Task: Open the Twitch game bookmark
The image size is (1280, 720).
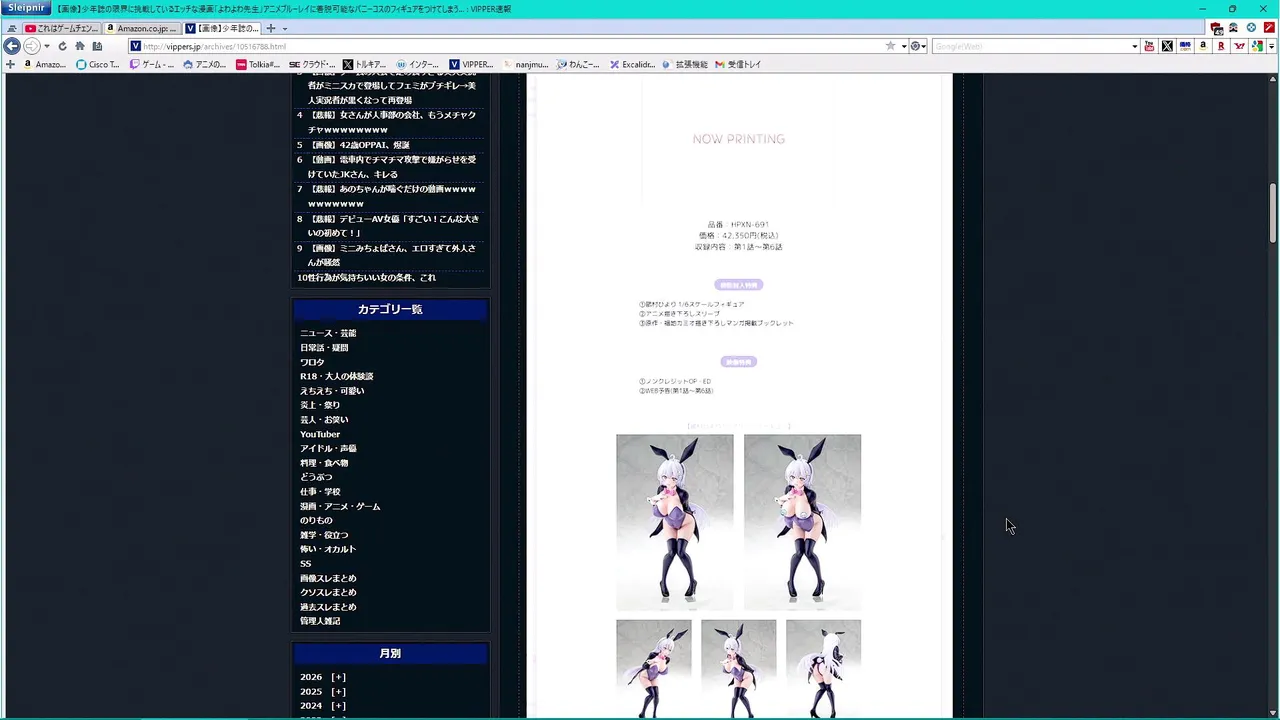Action: 151,64
